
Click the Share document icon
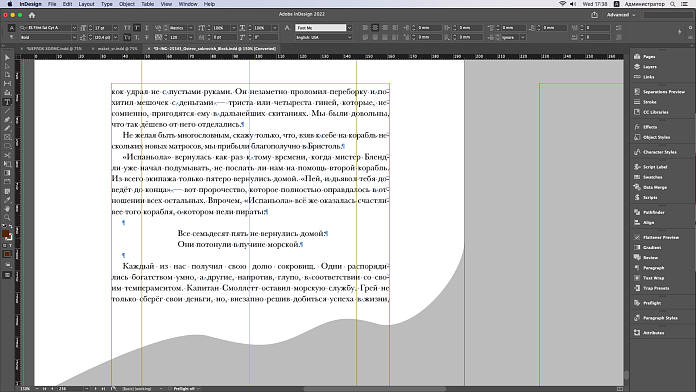(594, 15)
